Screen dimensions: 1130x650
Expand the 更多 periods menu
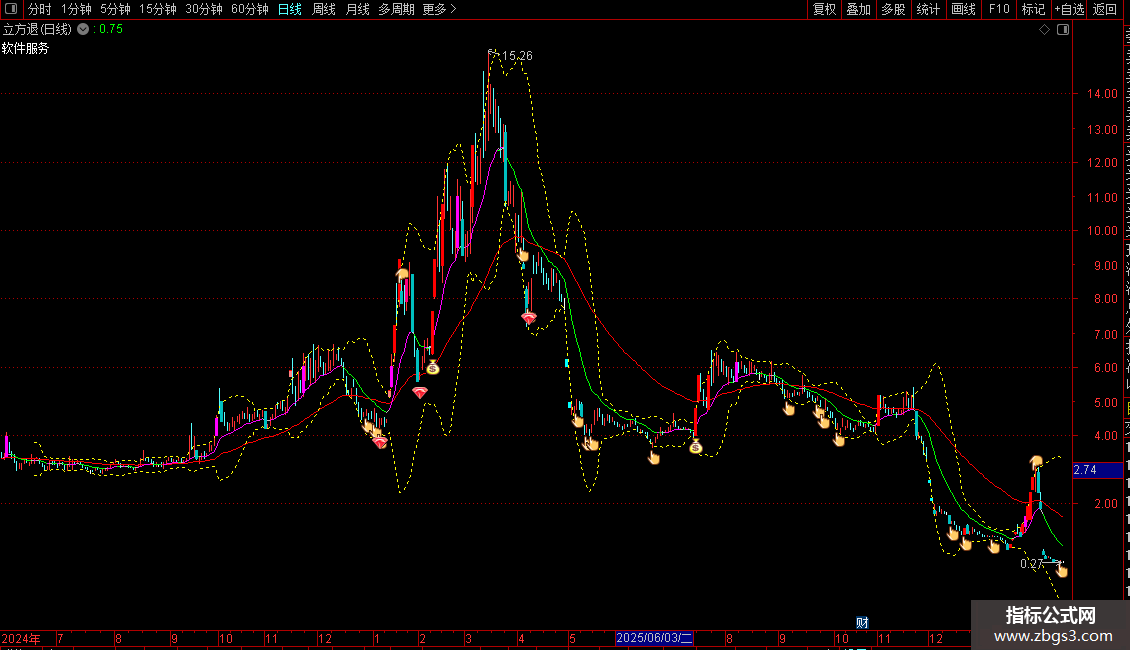point(439,9)
